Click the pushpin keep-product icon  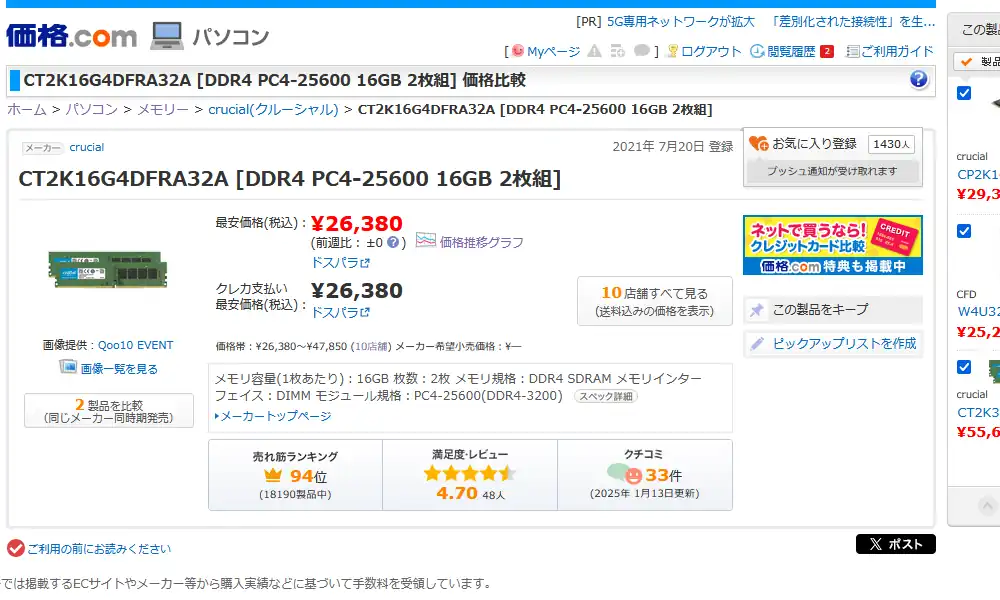(x=757, y=310)
